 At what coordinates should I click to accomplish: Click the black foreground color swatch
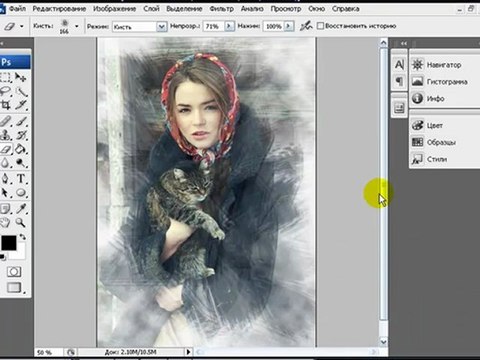pyautogui.click(x=8, y=243)
